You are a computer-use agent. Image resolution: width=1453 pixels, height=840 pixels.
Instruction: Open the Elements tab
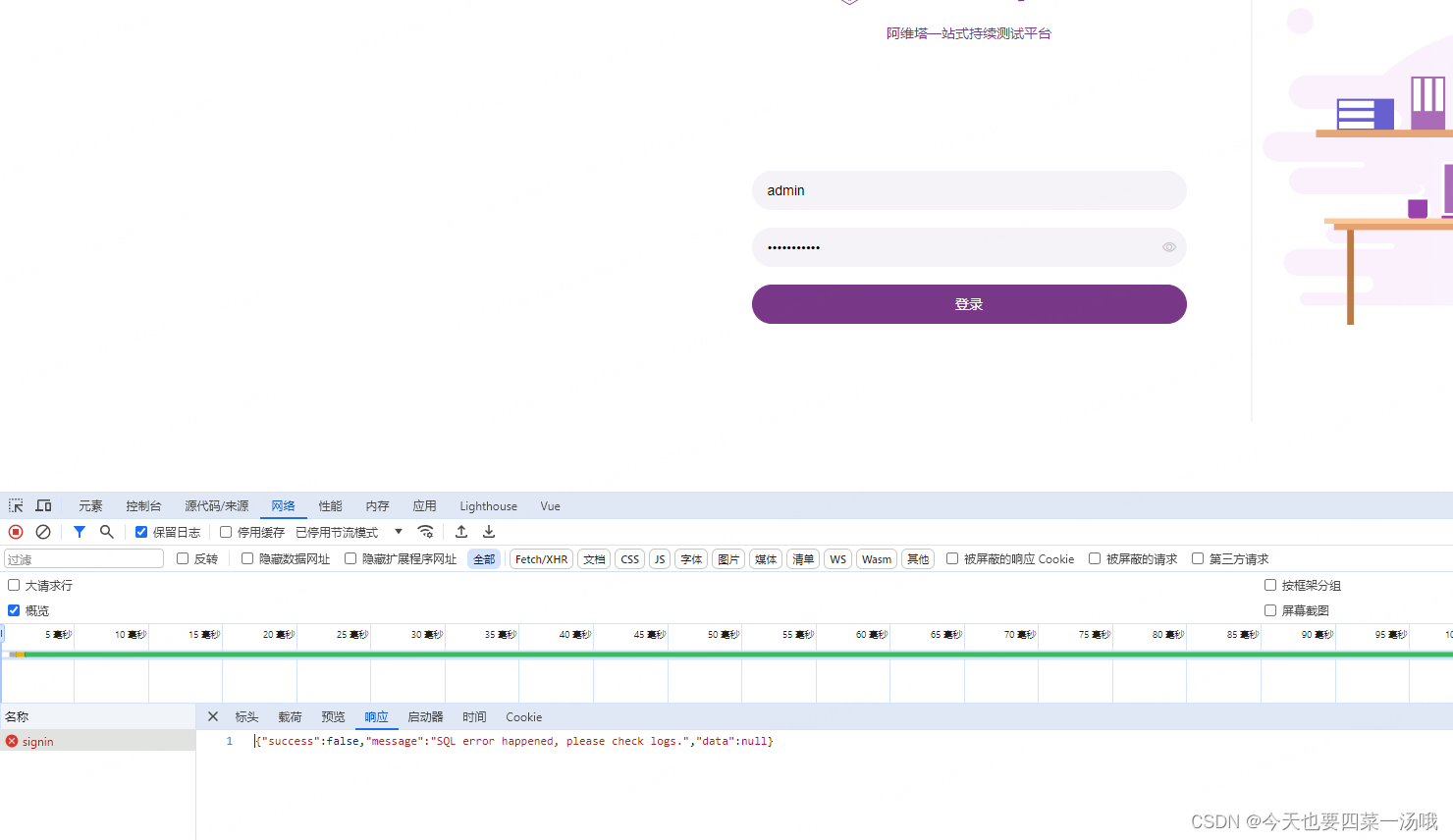[x=90, y=506]
